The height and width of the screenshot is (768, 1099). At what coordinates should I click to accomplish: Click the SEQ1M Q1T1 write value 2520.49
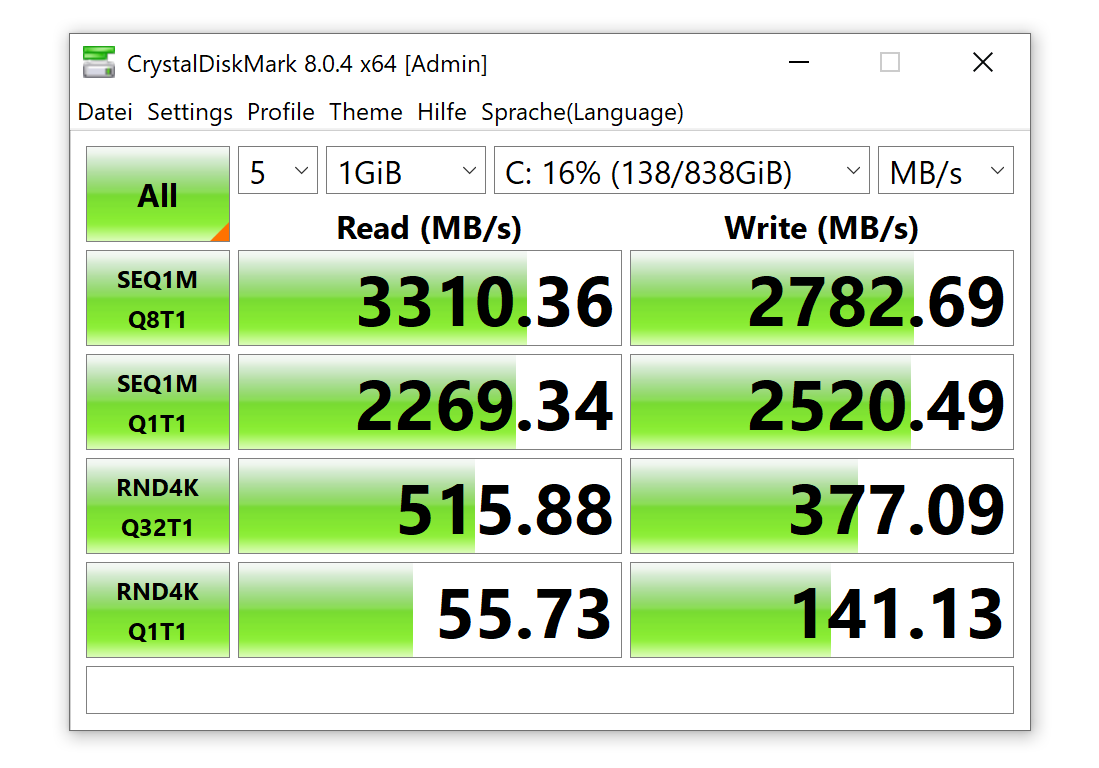point(821,402)
